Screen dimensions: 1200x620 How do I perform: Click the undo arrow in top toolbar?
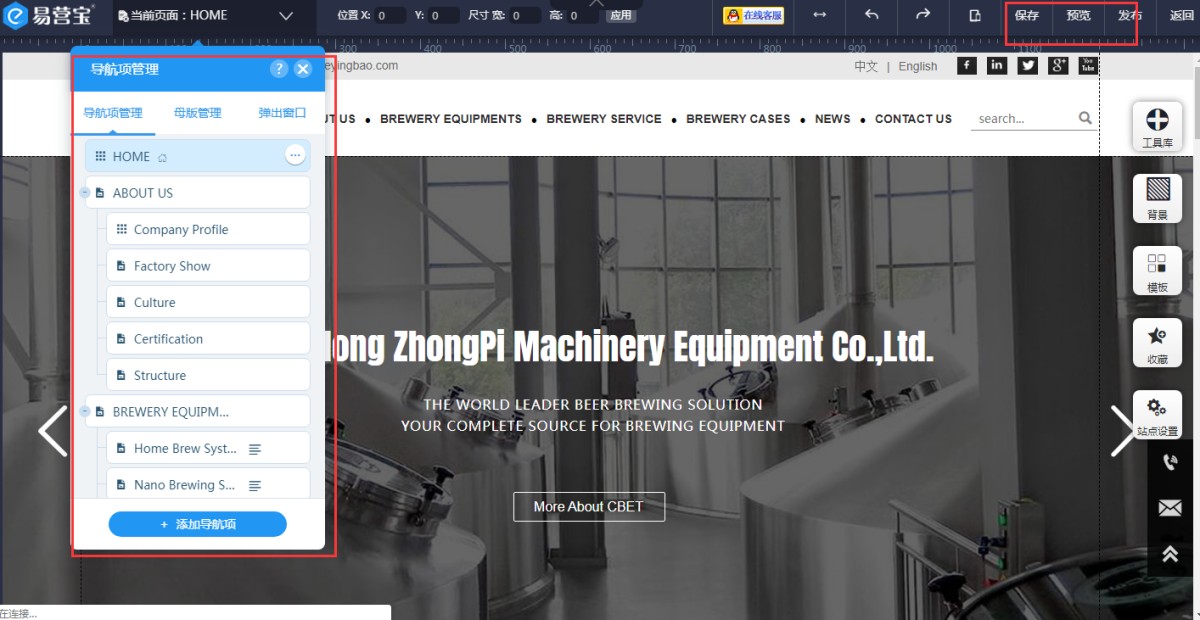pyautogui.click(x=871, y=15)
